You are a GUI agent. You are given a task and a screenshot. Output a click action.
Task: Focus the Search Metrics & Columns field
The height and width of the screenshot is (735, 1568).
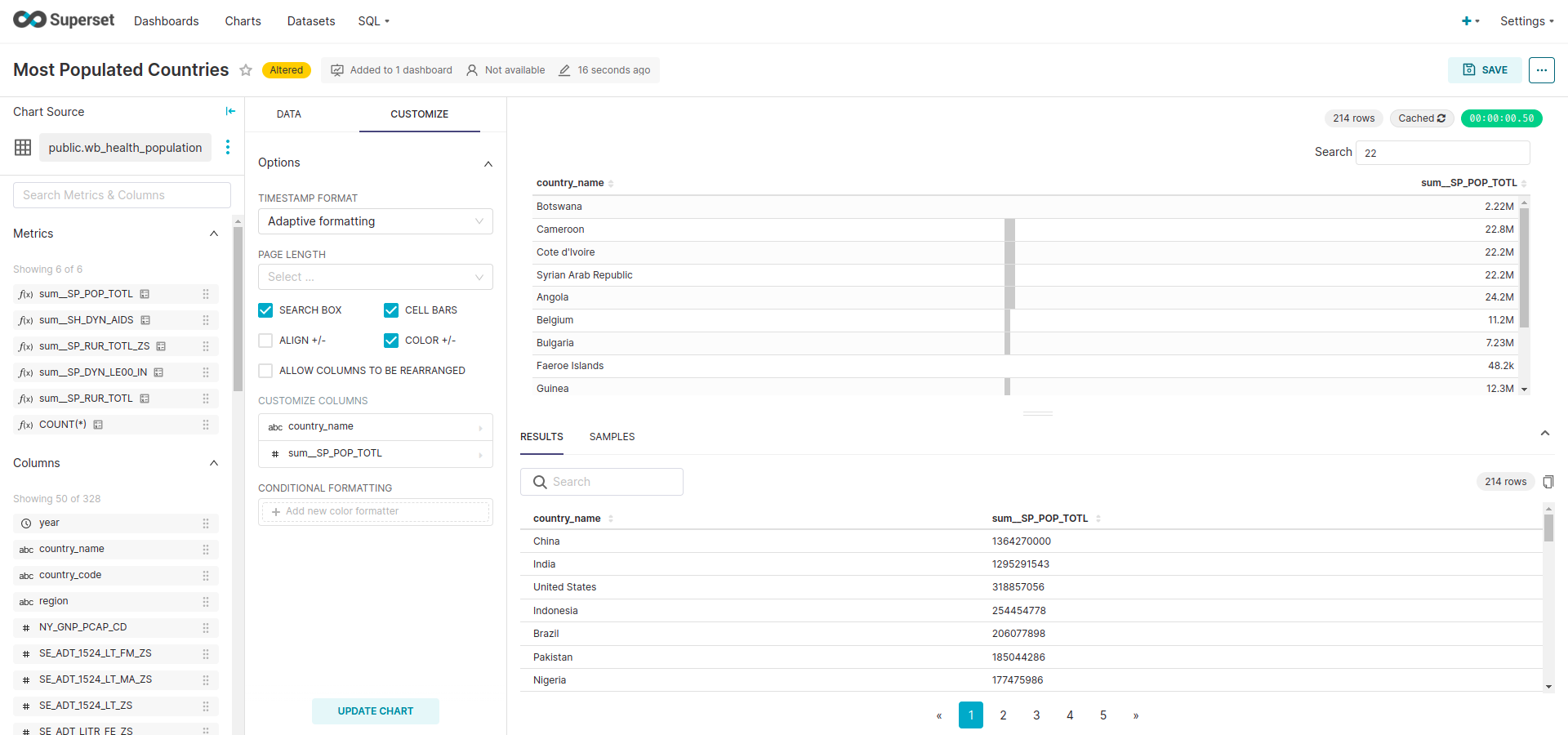click(122, 195)
